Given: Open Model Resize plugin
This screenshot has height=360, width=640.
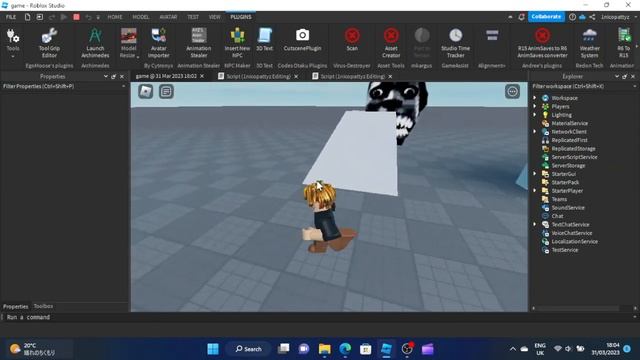Looking at the screenshot, I should click(x=129, y=43).
